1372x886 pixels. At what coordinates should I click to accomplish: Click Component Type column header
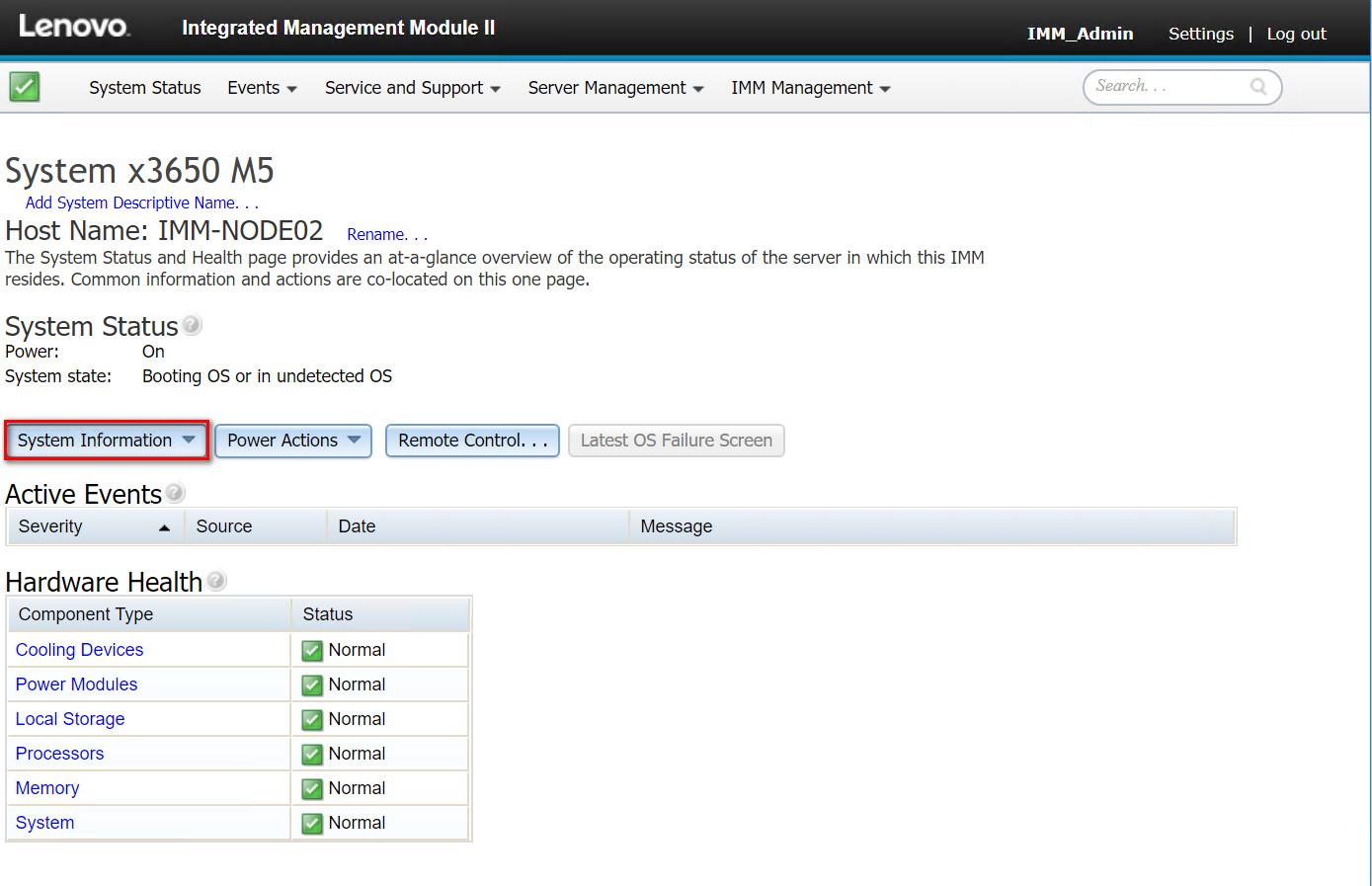coord(149,614)
